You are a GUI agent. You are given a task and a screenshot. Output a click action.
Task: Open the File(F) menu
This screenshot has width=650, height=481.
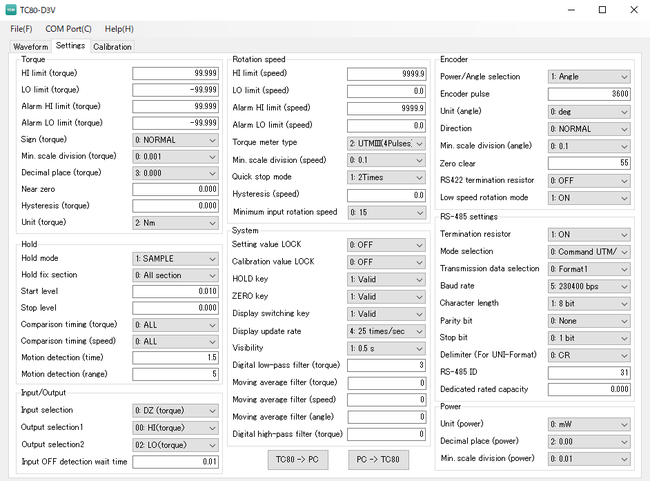21,29
